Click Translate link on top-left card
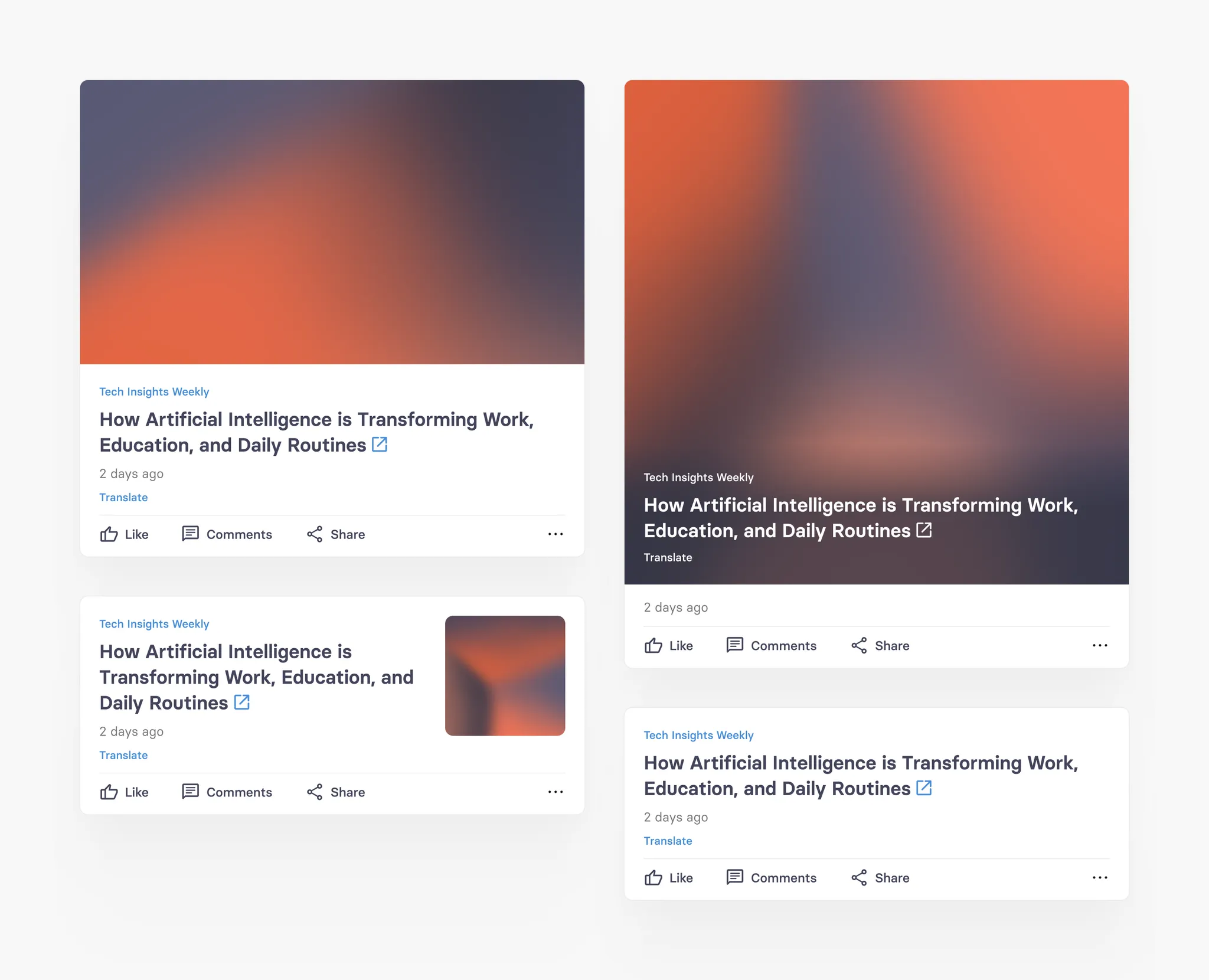The height and width of the screenshot is (980, 1209). [x=123, y=497]
